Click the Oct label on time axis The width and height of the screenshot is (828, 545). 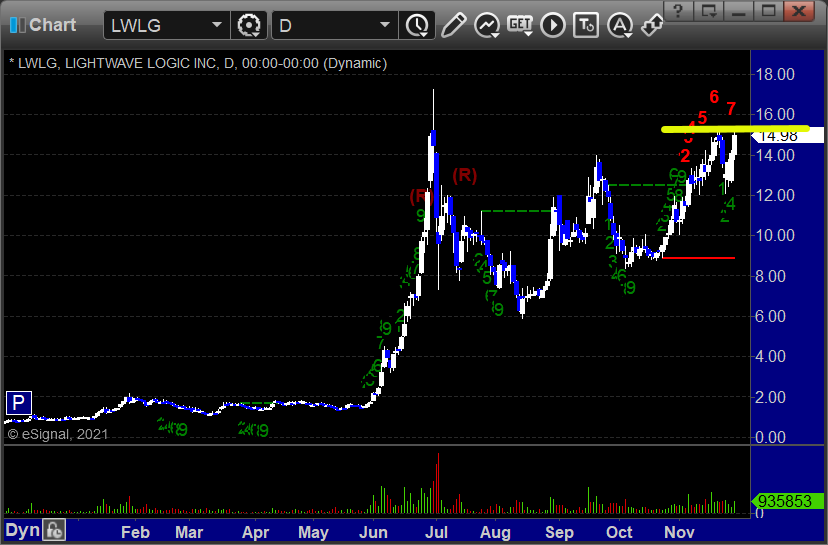point(619,532)
